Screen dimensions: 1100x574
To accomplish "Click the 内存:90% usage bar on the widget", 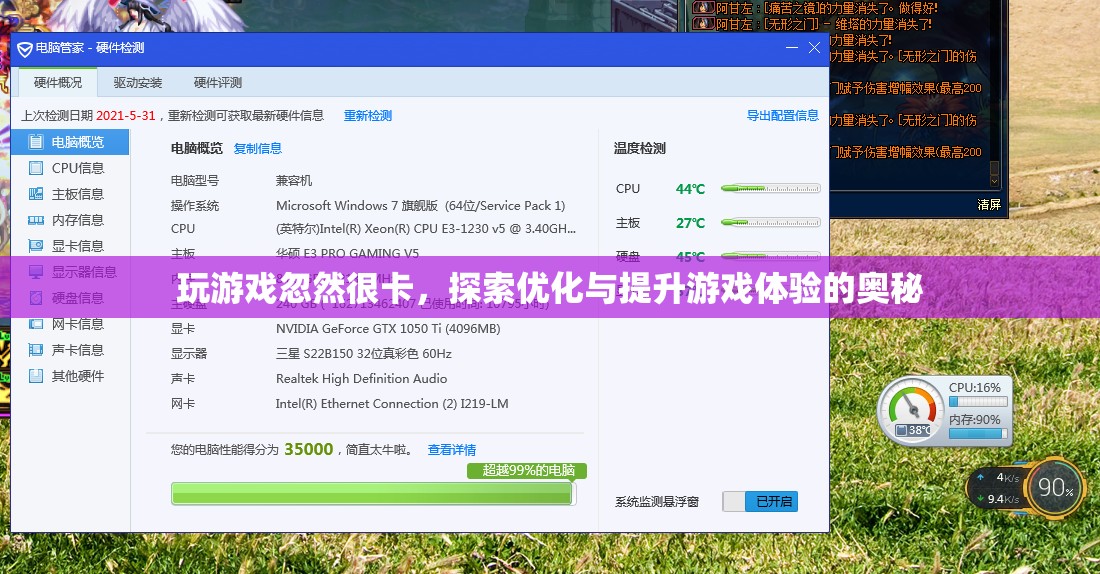I will point(978,434).
